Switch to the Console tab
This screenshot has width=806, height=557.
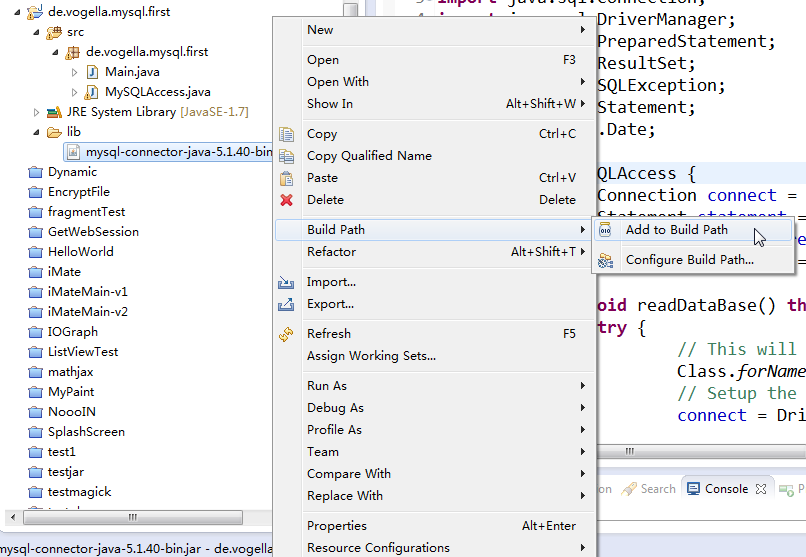(725, 489)
